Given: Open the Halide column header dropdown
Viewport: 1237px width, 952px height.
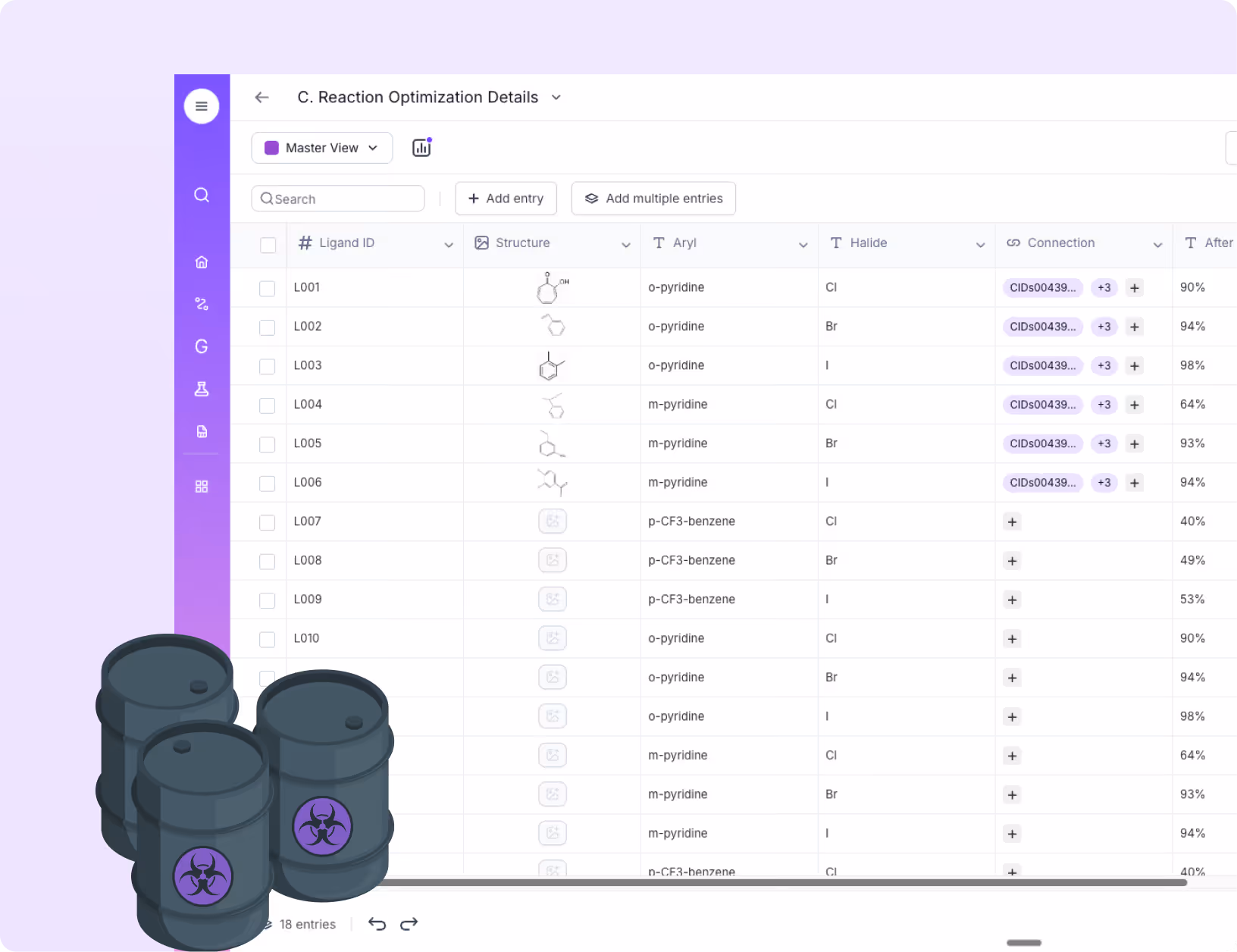Looking at the screenshot, I should (x=981, y=245).
